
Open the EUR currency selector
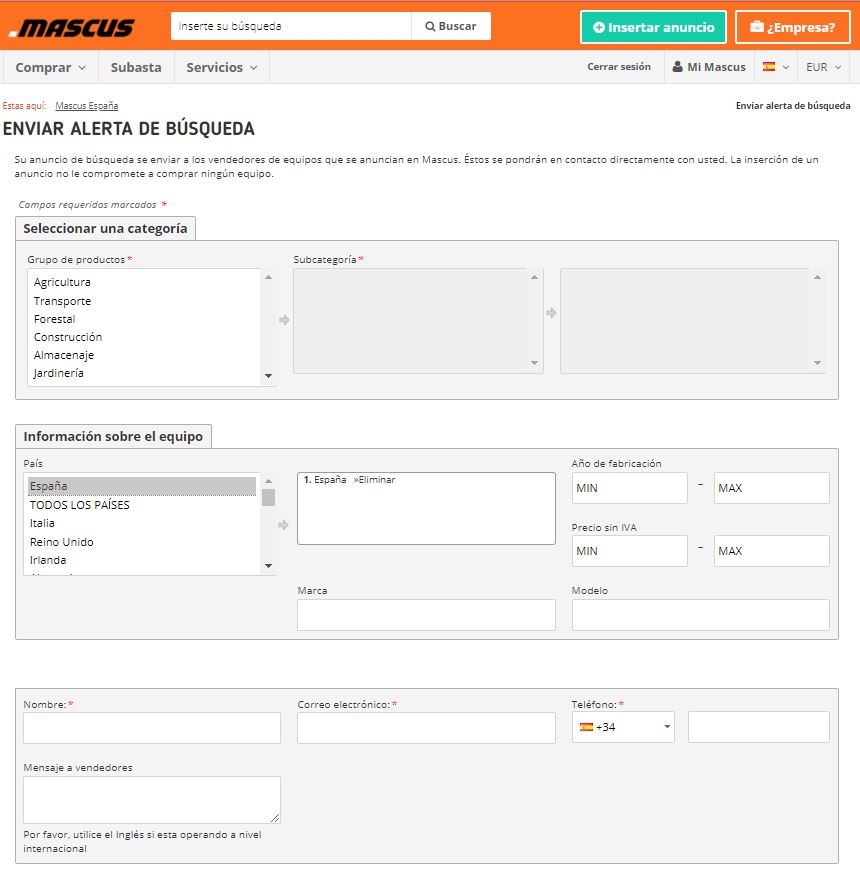823,67
